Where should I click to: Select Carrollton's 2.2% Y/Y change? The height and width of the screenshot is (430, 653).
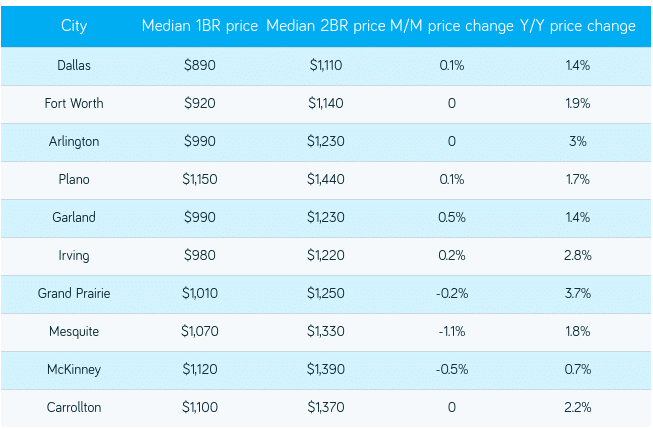(x=578, y=407)
